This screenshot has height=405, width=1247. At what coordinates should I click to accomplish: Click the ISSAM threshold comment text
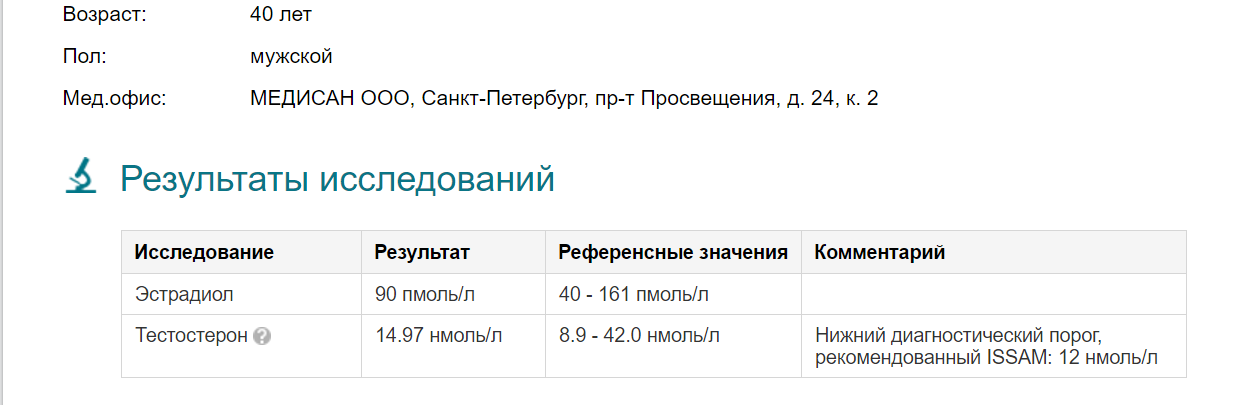click(986, 346)
